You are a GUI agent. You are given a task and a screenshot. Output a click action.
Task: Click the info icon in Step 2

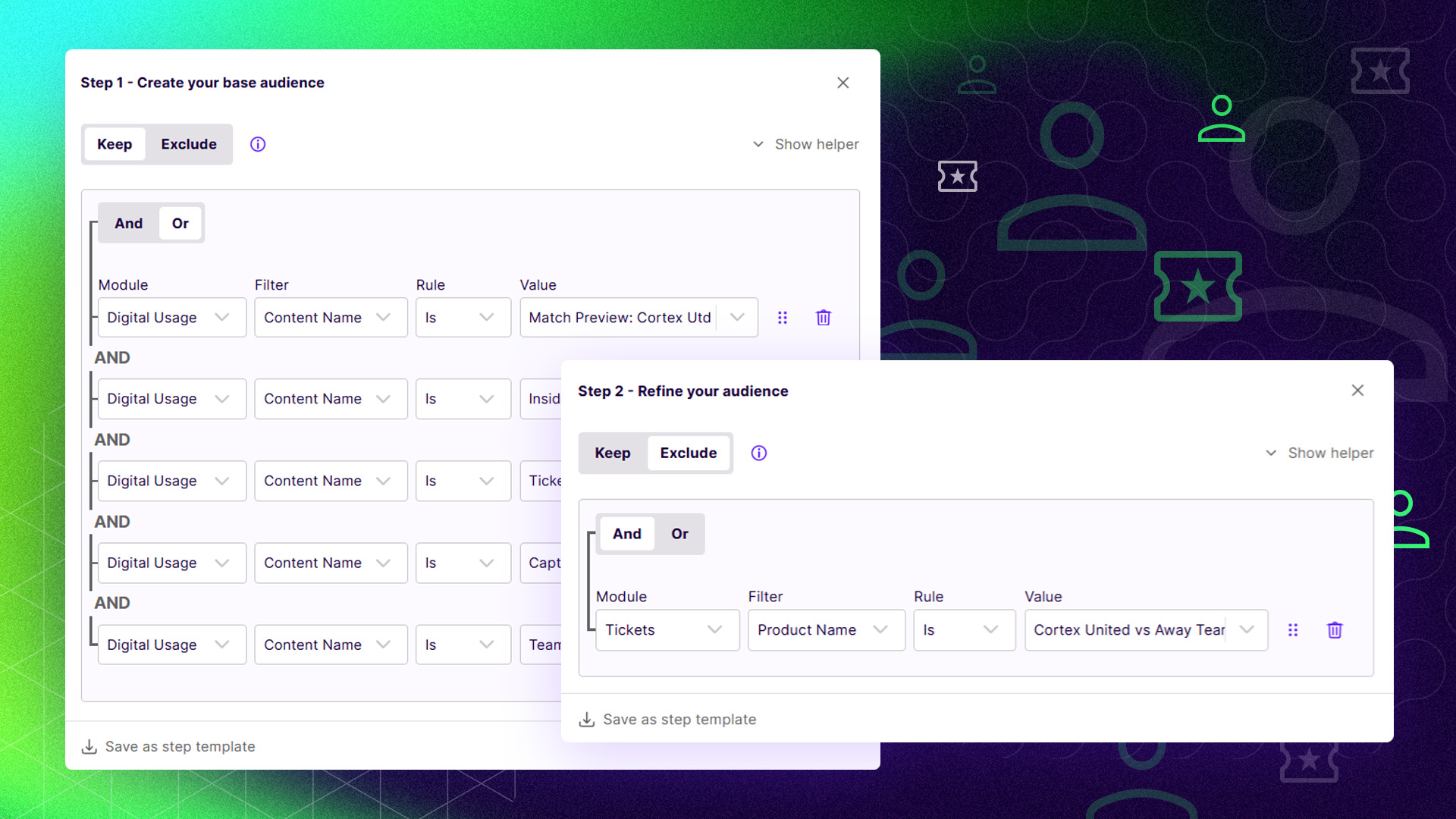(x=758, y=453)
